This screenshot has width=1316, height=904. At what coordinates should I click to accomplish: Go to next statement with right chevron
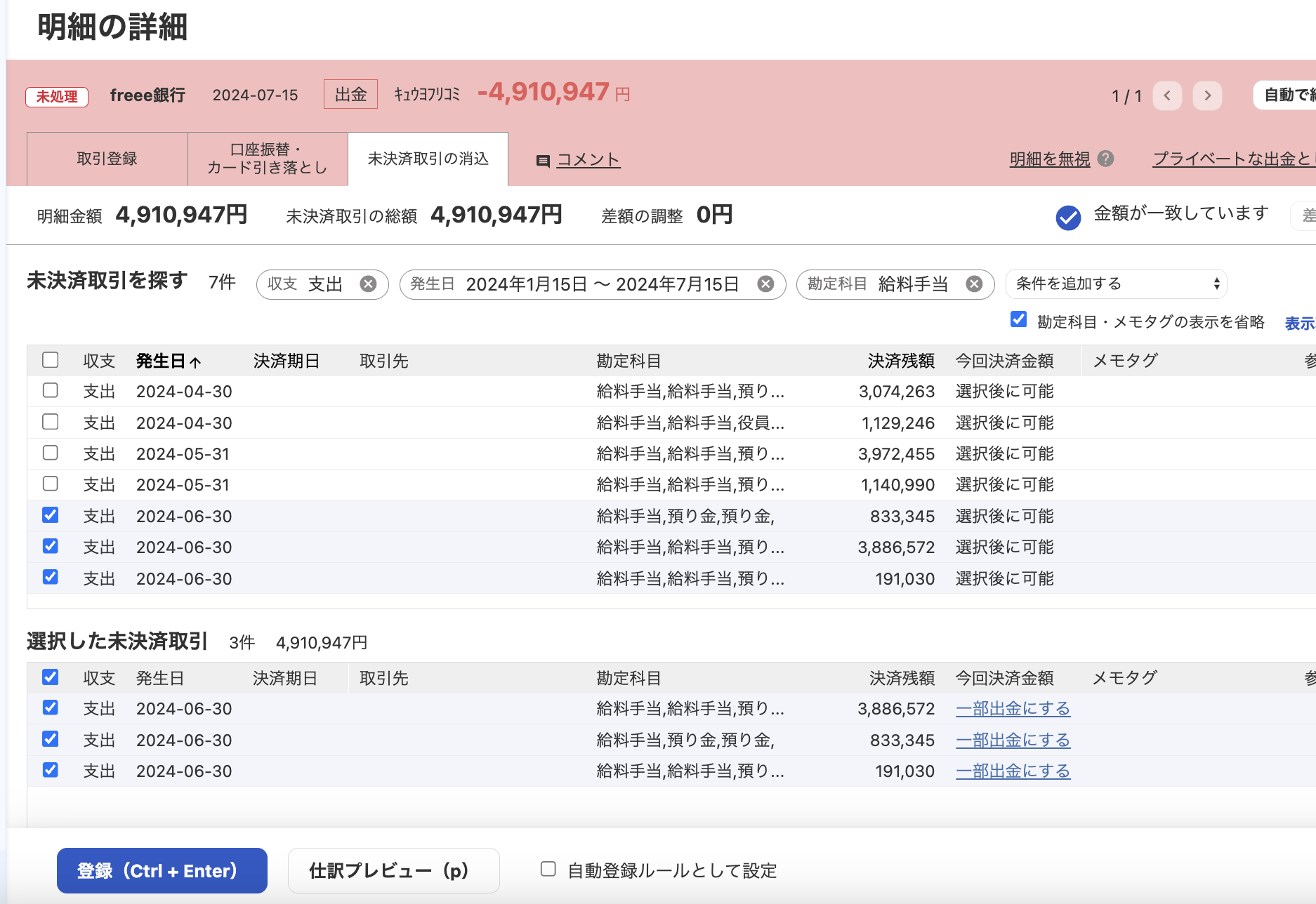click(1207, 95)
